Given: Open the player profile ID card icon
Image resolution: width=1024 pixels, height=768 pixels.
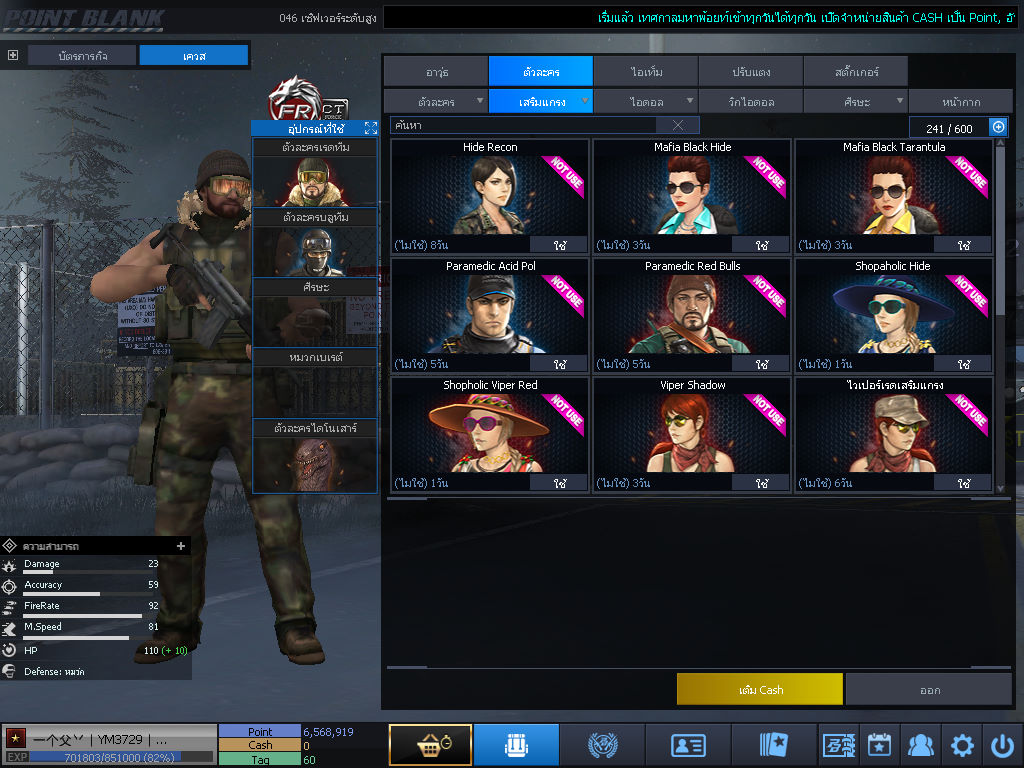Looking at the screenshot, I should [x=688, y=745].
